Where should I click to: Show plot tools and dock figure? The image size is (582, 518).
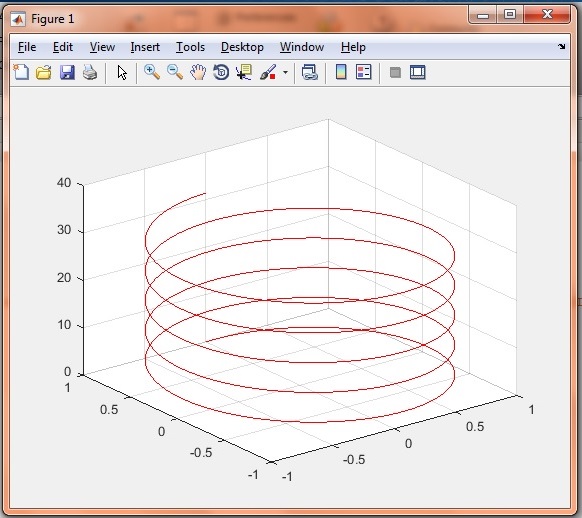click(x=418, y=72)
